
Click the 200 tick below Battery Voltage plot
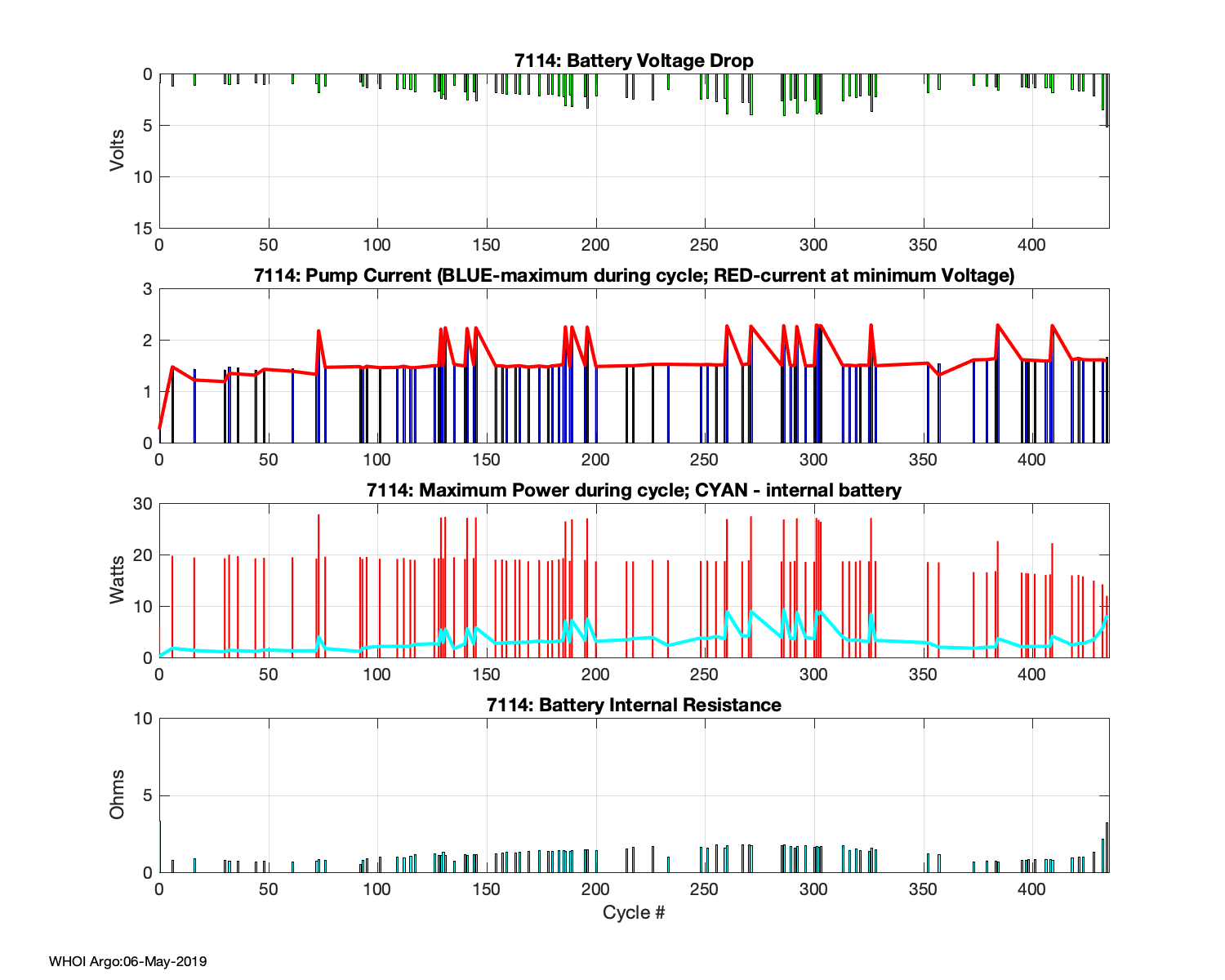pos(596,245)
